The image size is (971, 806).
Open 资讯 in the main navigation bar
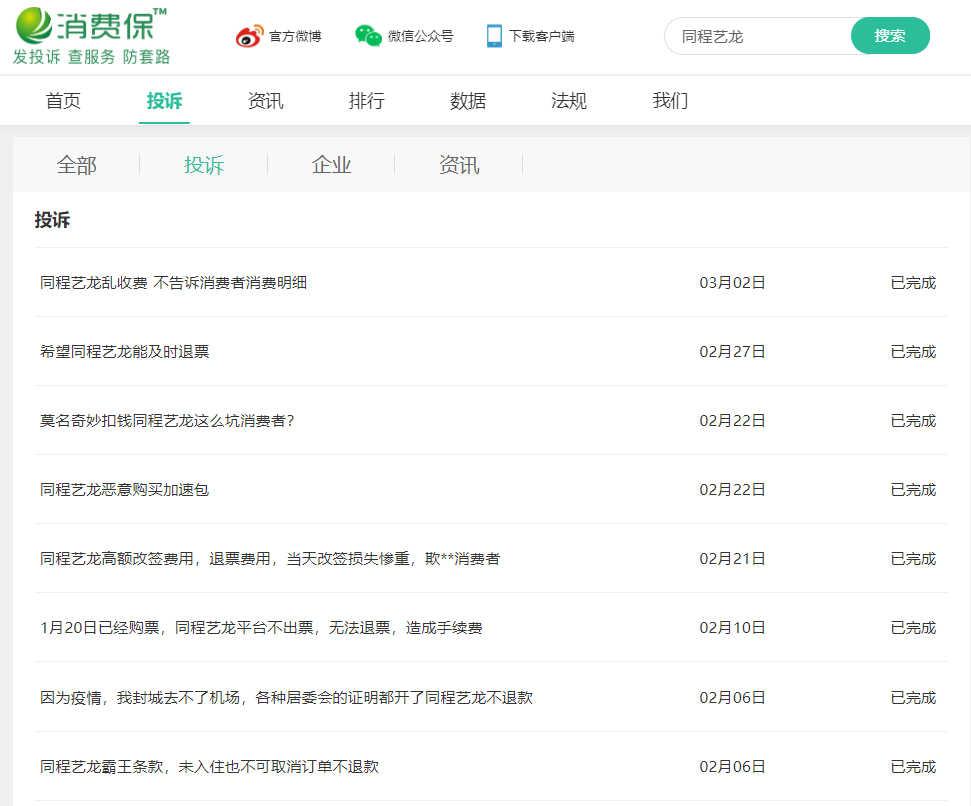265,100
